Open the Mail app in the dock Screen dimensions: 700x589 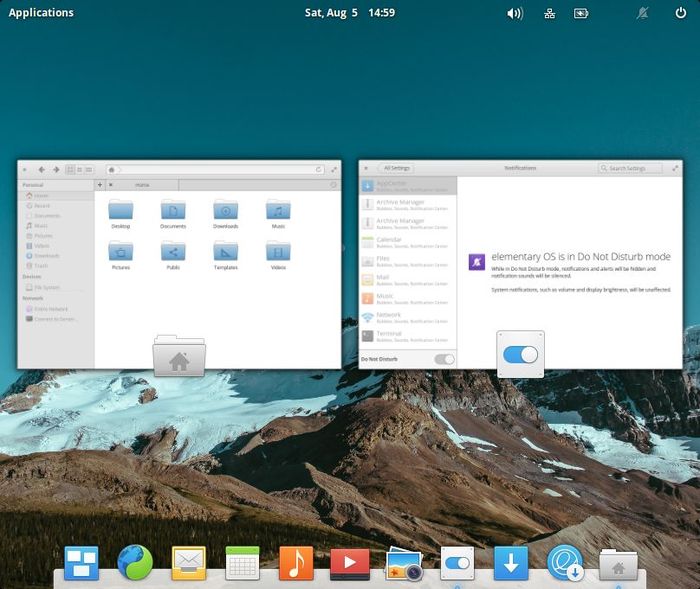(x=188, y=563)
